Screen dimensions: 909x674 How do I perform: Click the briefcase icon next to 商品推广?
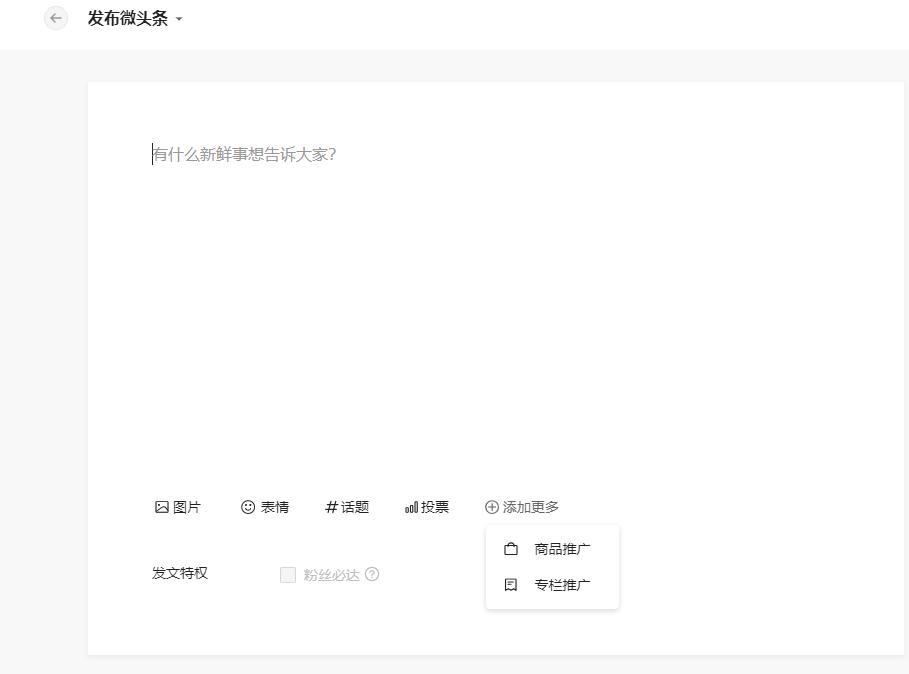point(510,548)
